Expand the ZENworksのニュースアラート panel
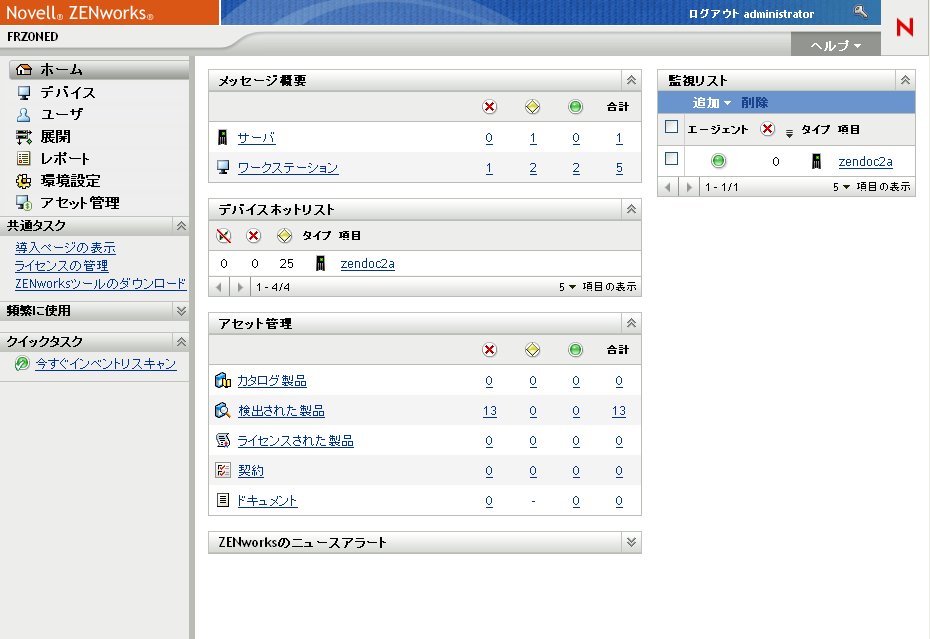 pyautogui.click(x=632, y=542)
